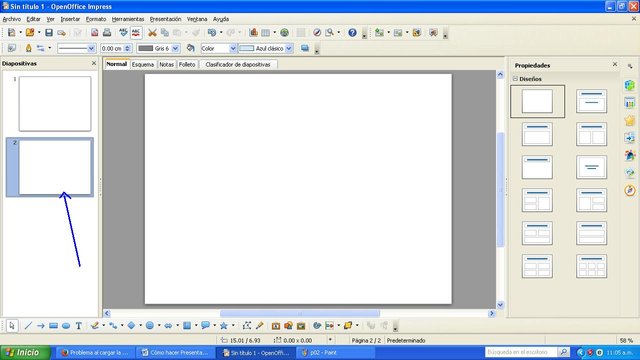Select the Text tool in drawing toolbar
Viewport: 640px width, 360px height.
pyautogui.click(x=78, y=326)
